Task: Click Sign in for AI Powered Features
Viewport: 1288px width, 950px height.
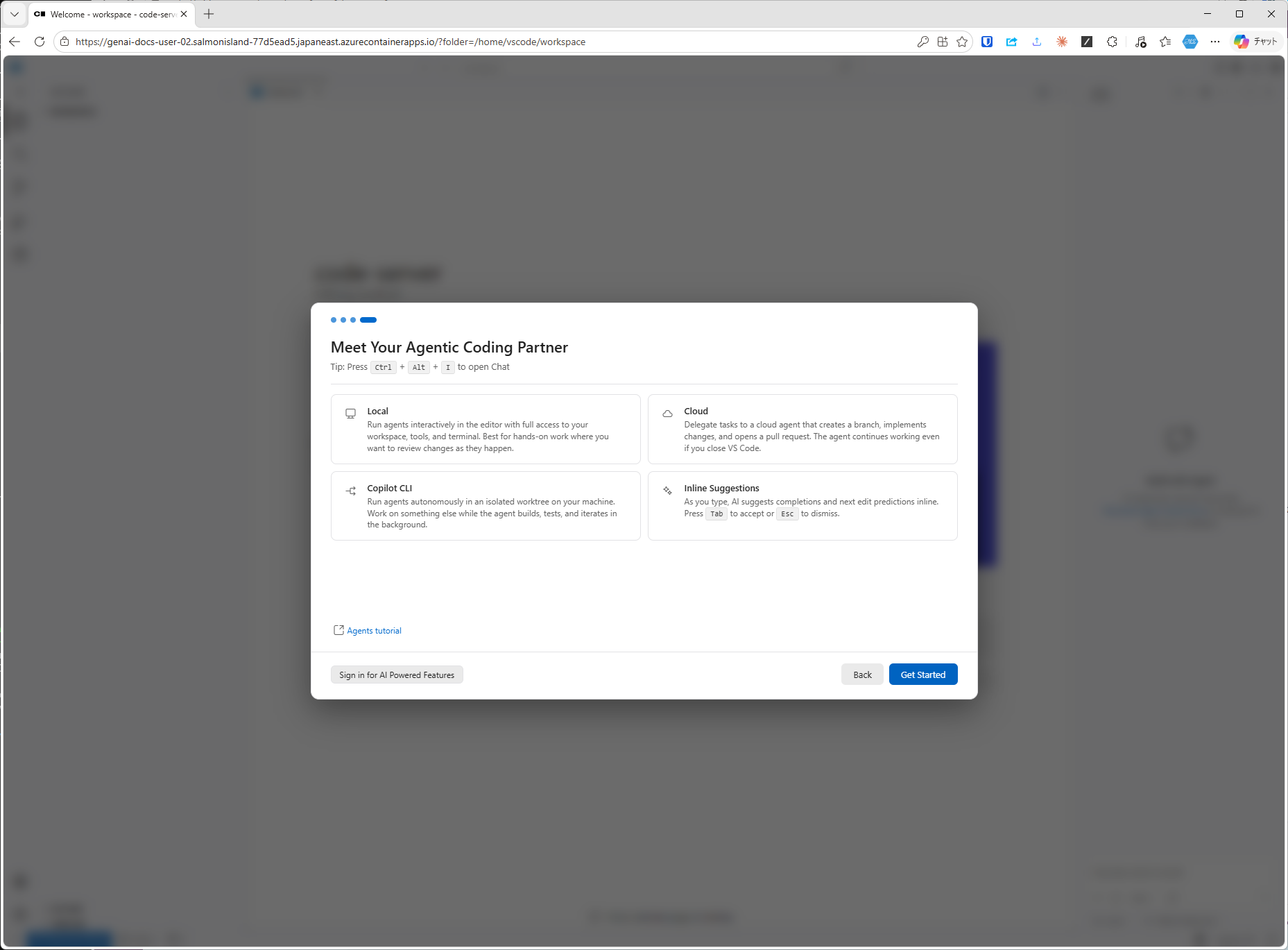Action: point(397,675)
